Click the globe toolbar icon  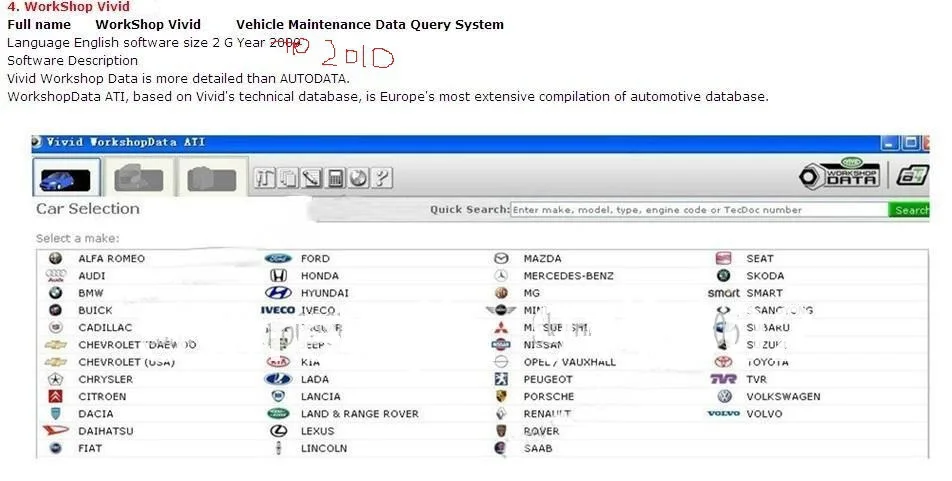point(358,178)
